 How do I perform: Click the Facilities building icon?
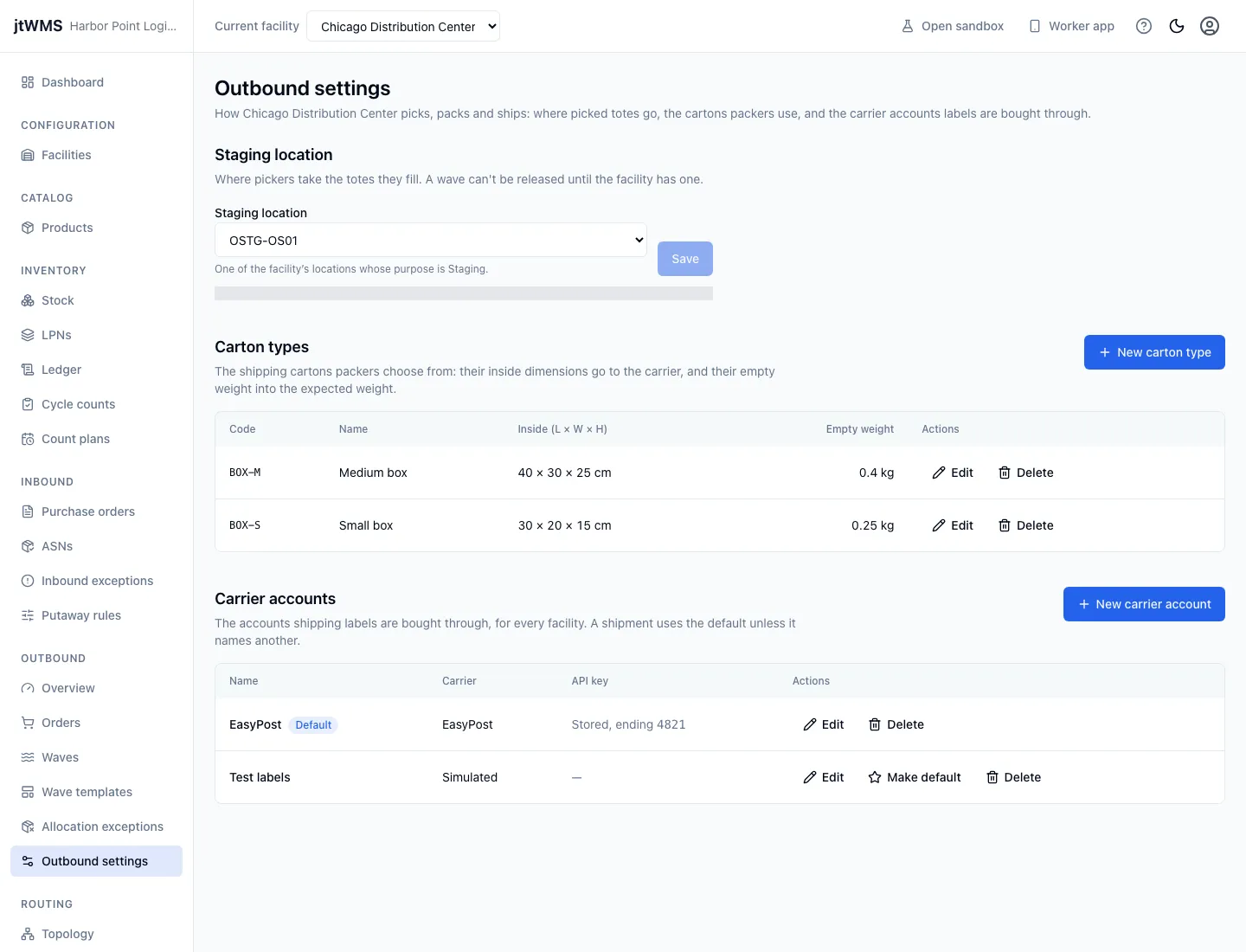(28, 155)
